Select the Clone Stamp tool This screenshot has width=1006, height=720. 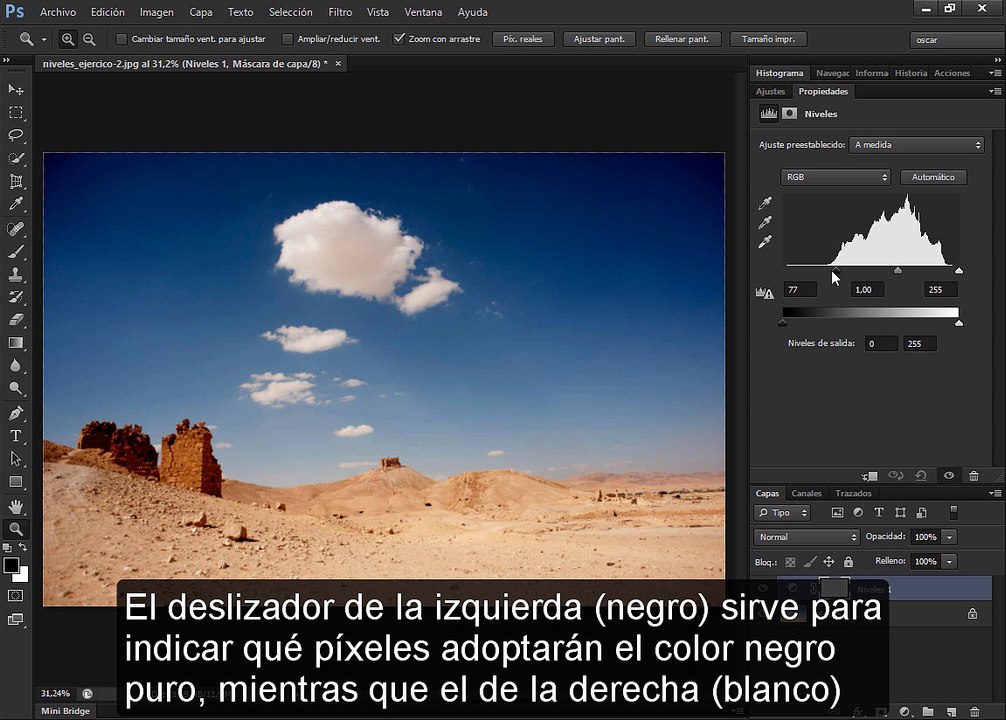click(16, 275)
